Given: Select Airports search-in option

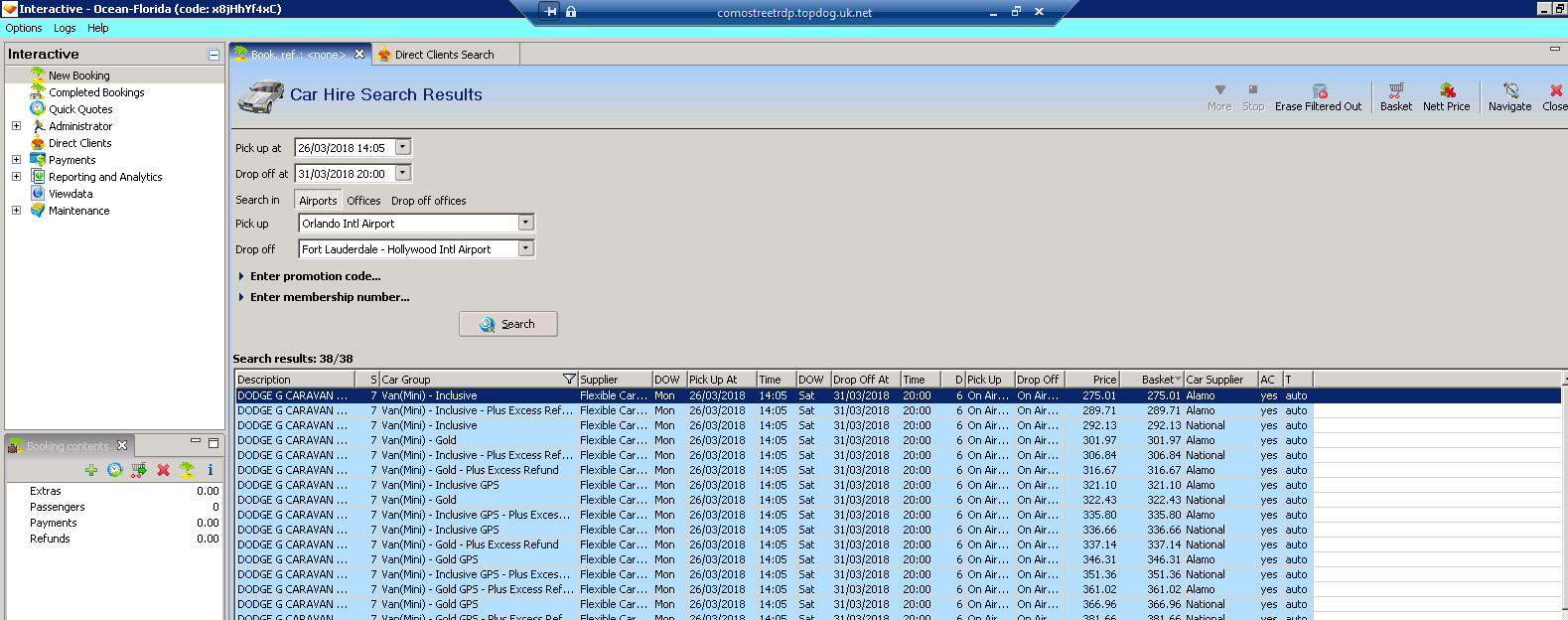Looking at the screenshot, I should (x=318, y=201).
